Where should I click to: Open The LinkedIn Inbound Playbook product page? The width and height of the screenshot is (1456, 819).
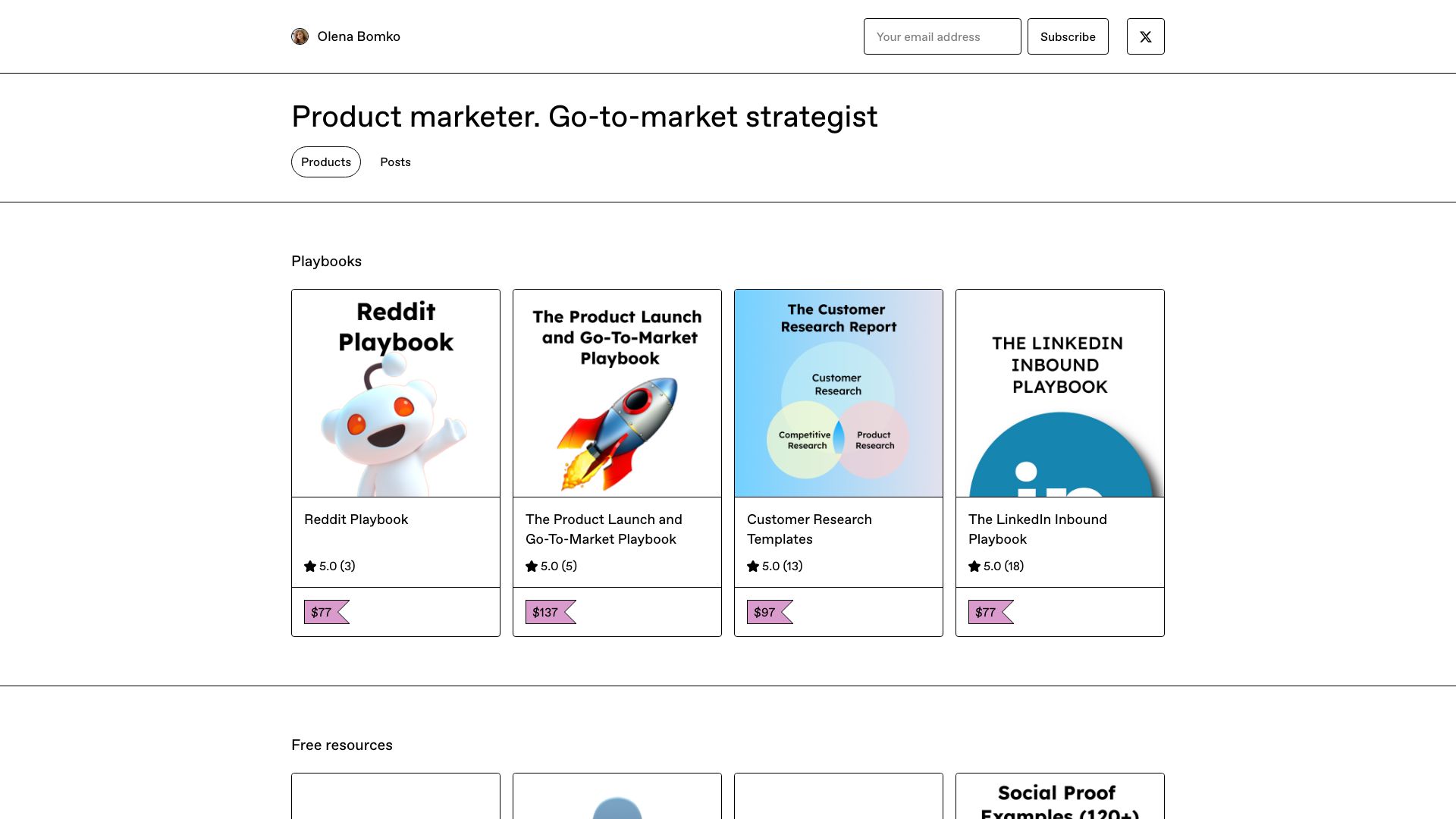[1037, 529]
